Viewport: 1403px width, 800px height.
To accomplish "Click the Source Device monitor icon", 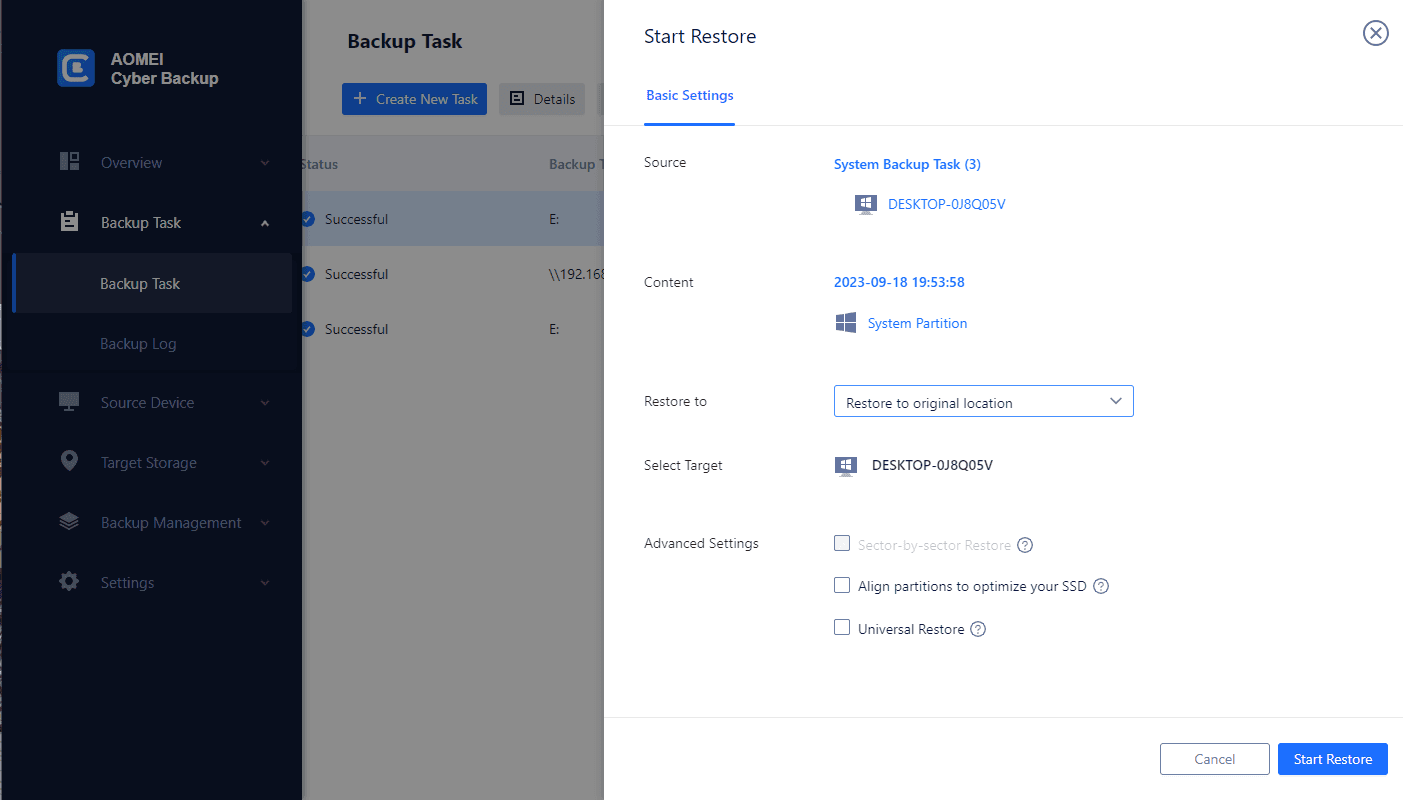I will [69, 402].
